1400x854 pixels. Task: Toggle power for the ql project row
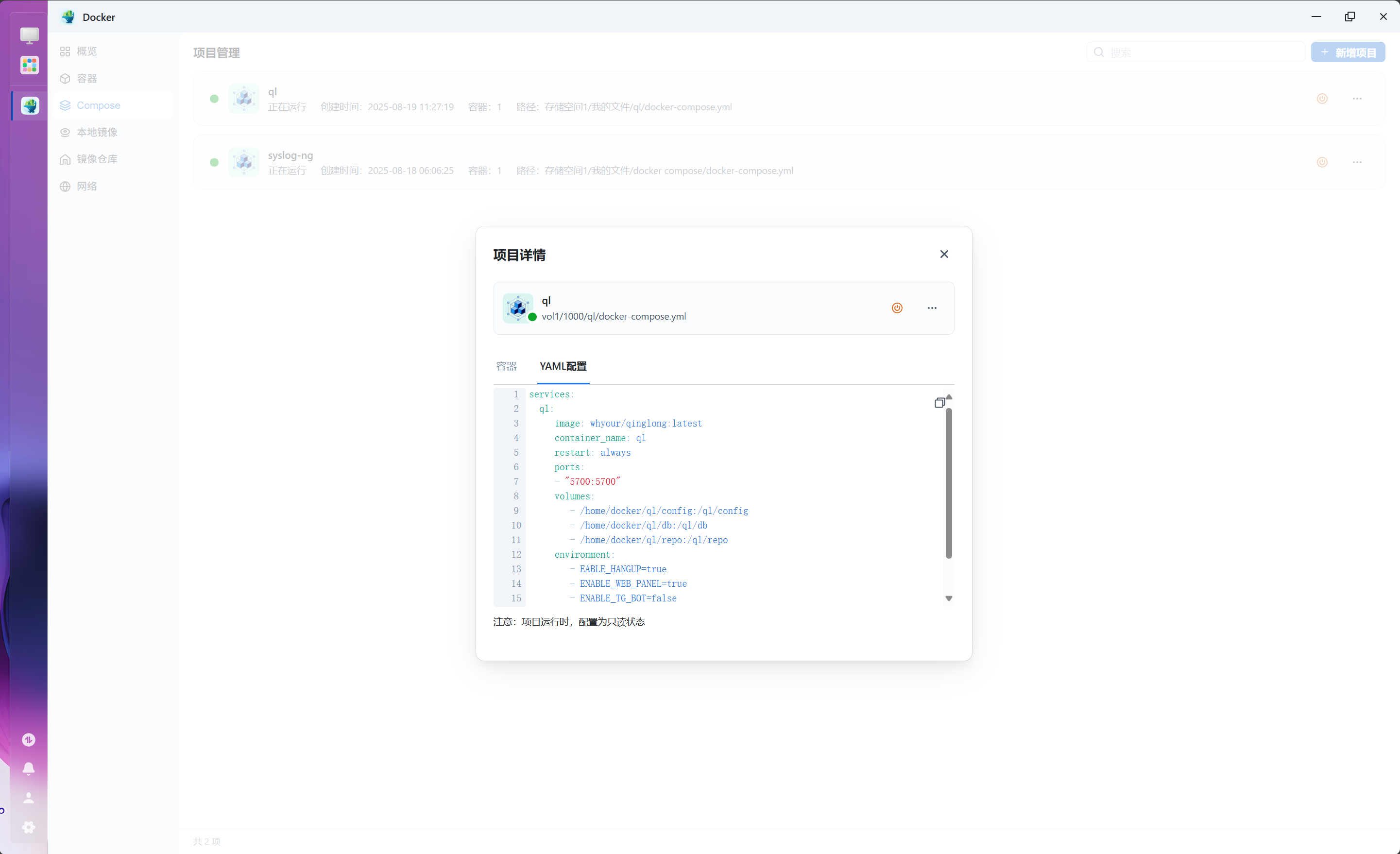1322,99
